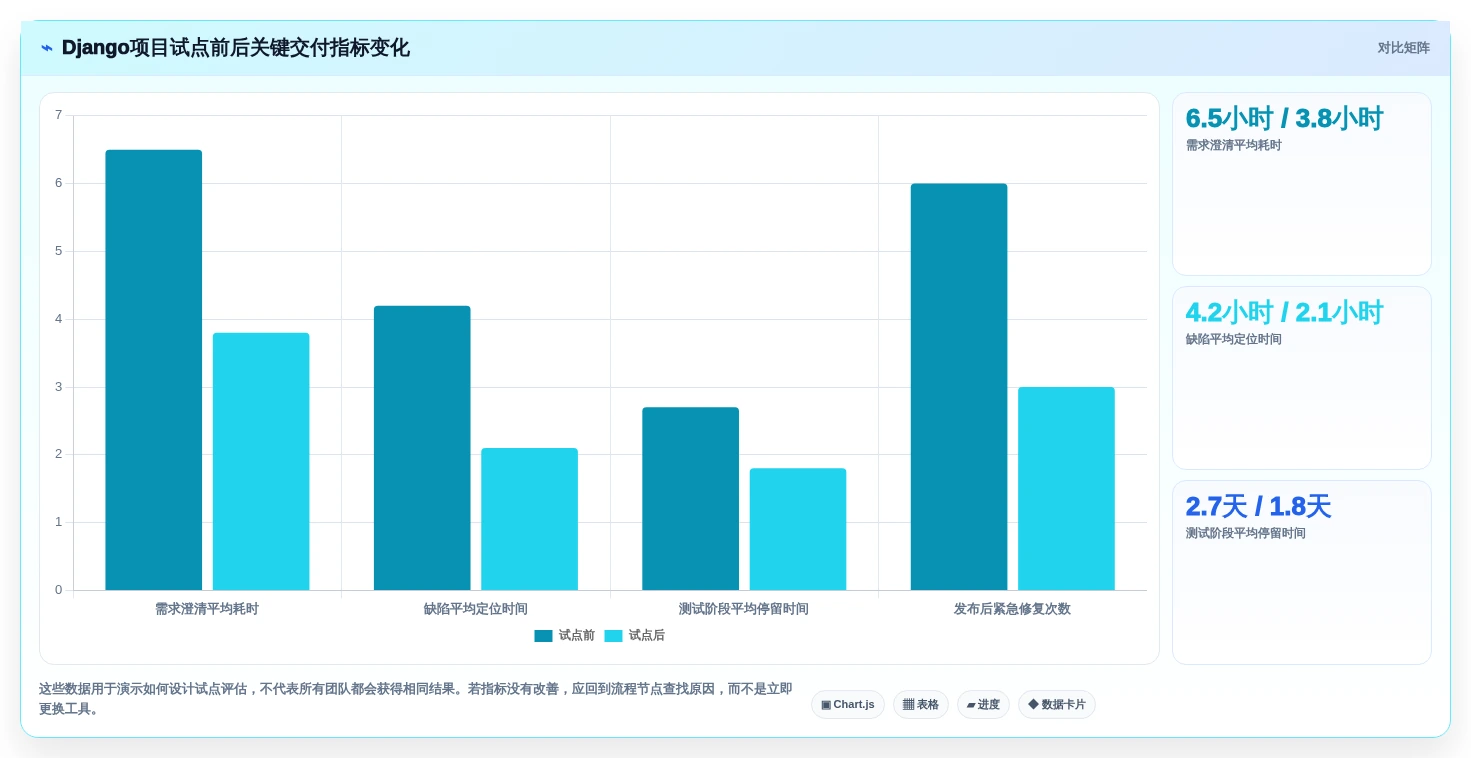Click the lightning icon beside the Django title
This screenshot has height=758, width=1471.
pyautogui.click(x=47, y=48)
